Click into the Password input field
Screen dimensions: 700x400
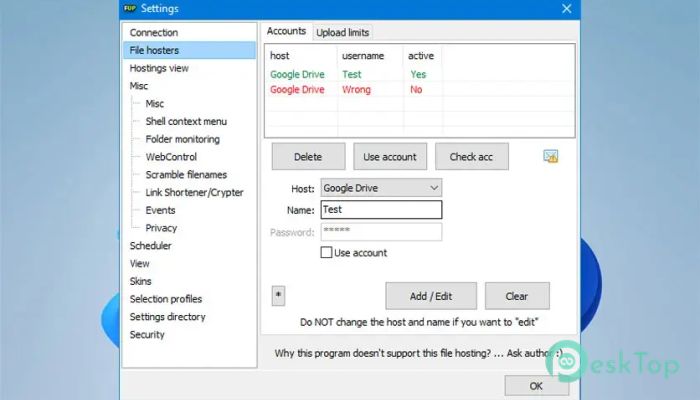(381, 232)
